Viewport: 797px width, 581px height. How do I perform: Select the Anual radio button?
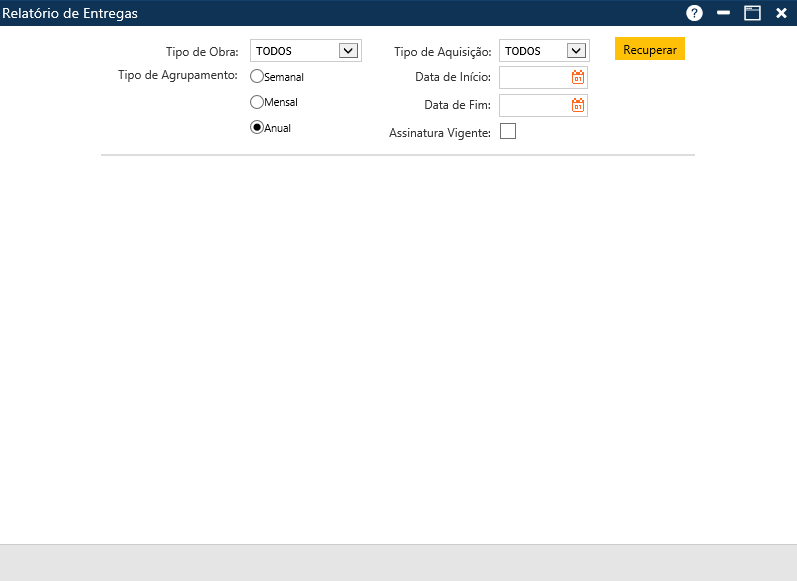(257, 128)
